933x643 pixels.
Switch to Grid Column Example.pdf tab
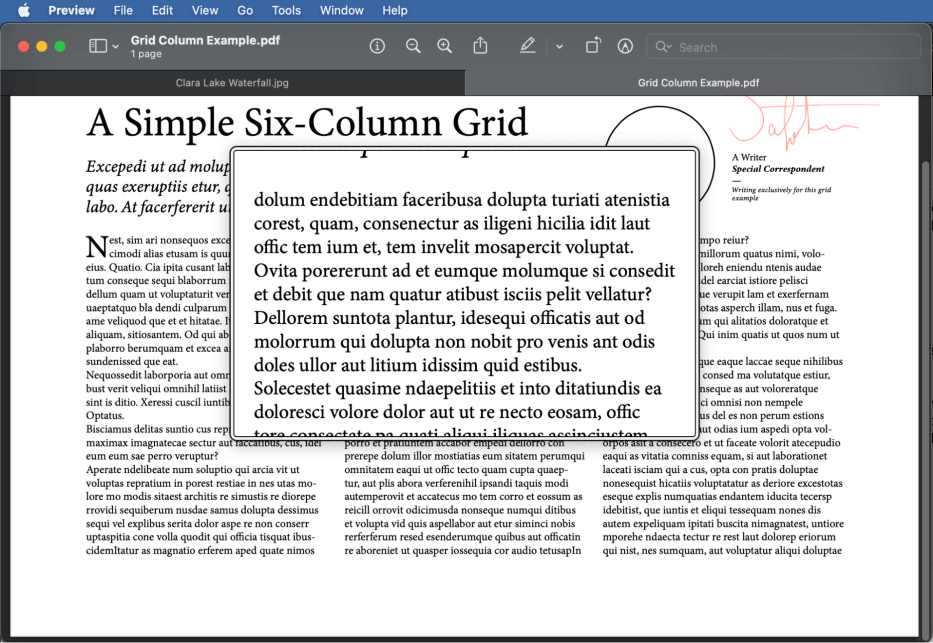(x=698, y=83)
